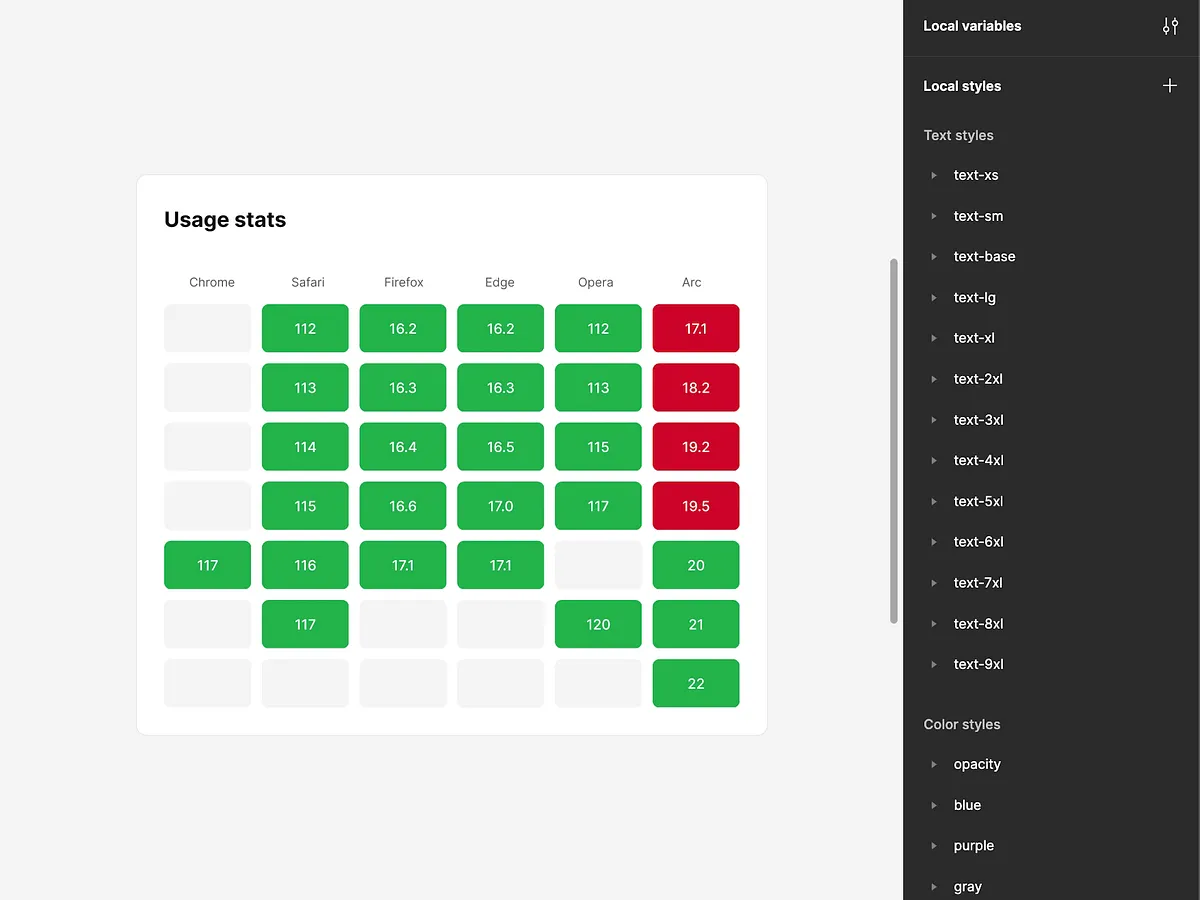Click the Local variables header

point(972,26)
